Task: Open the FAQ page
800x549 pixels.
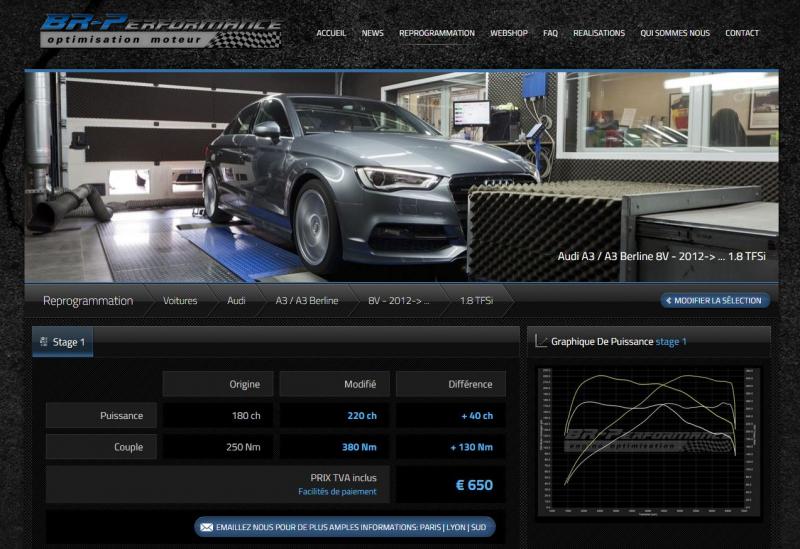Action: click(x=550, y=33)
